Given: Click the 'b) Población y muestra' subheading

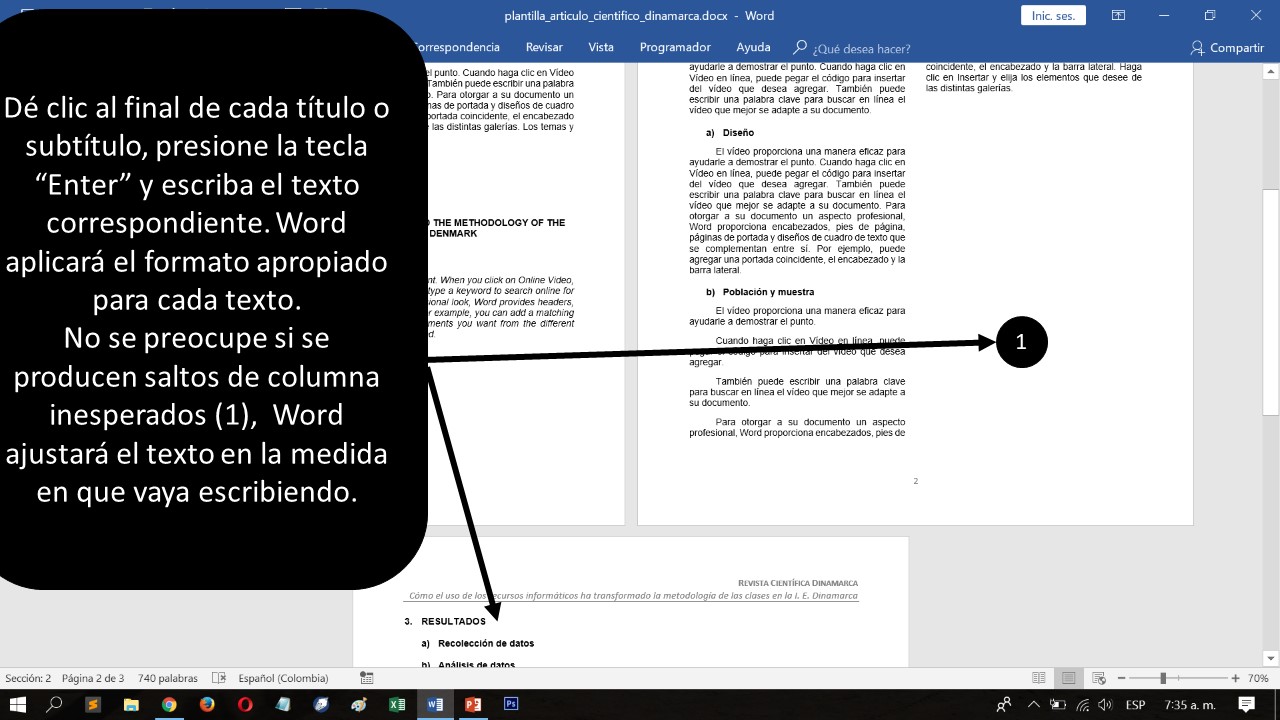Looking at the screenshot, I should click(760, 292).
